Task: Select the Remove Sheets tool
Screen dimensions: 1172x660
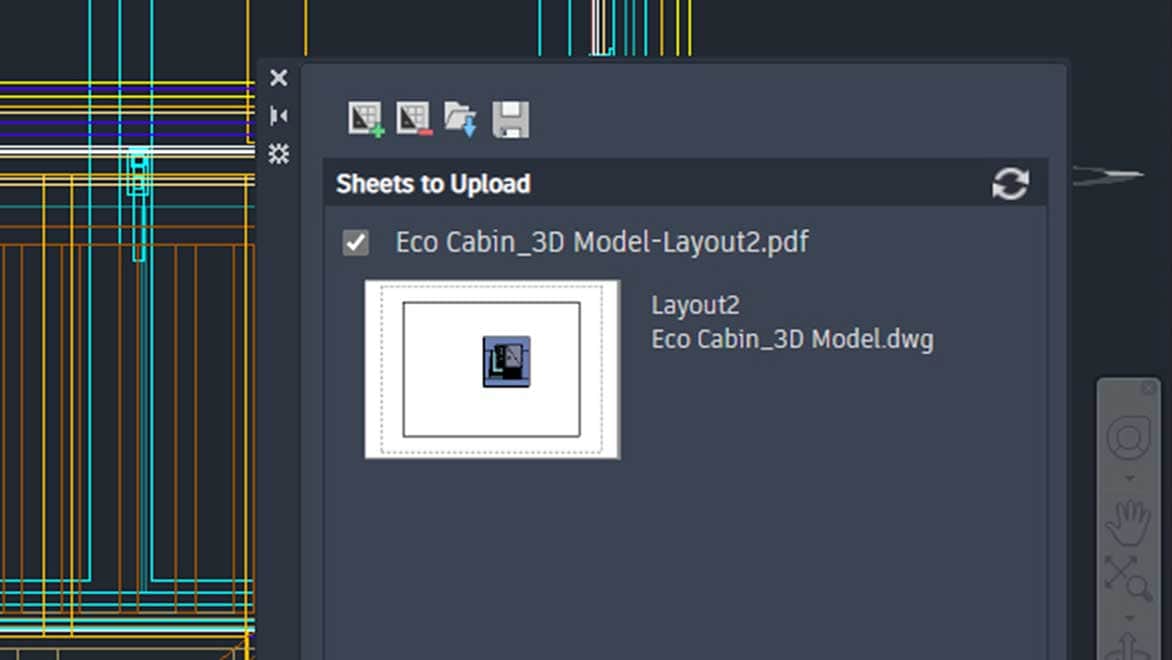Action: point(412,118)
